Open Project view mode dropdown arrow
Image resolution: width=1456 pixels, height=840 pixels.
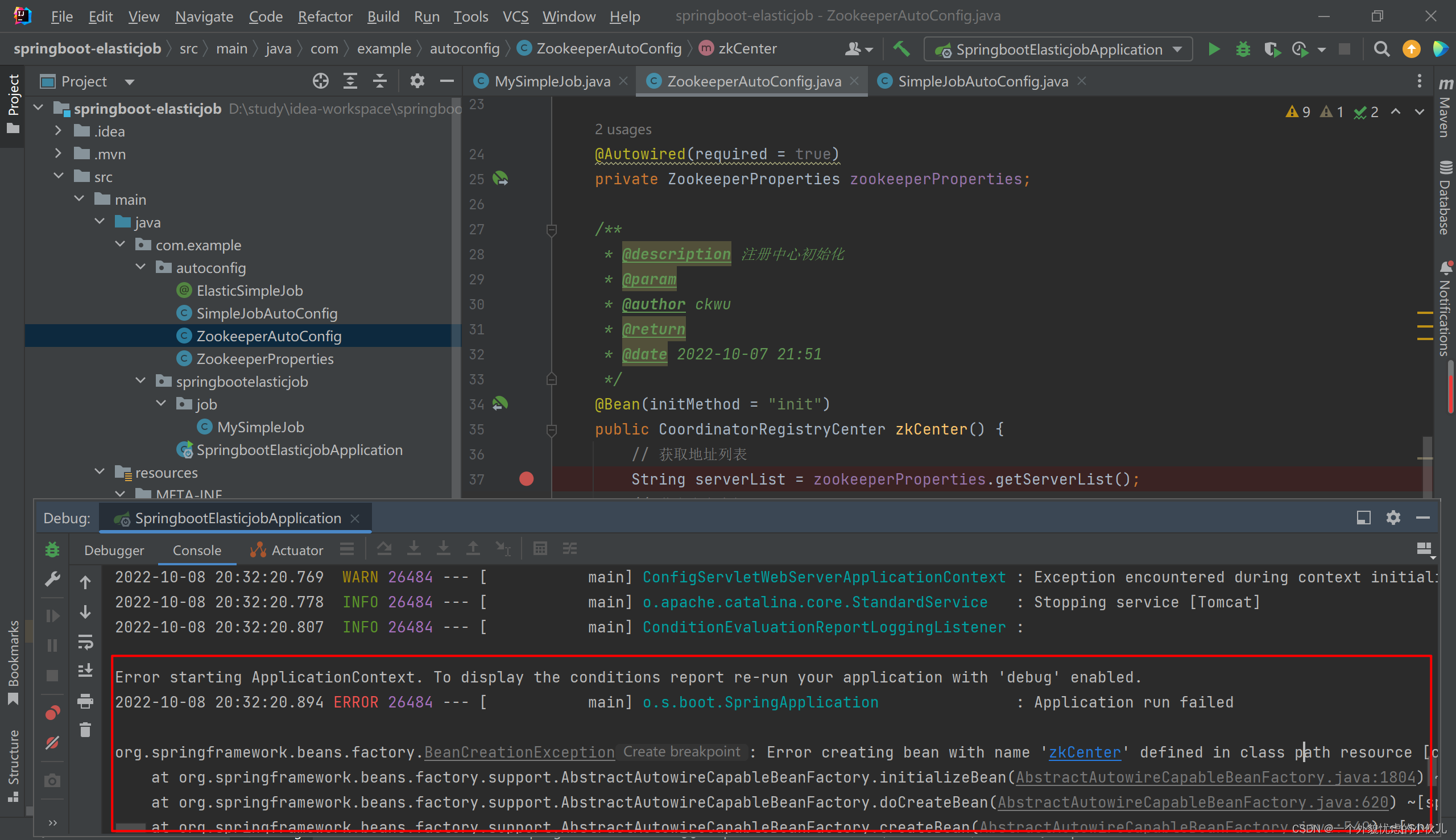[x=129, y=82]
